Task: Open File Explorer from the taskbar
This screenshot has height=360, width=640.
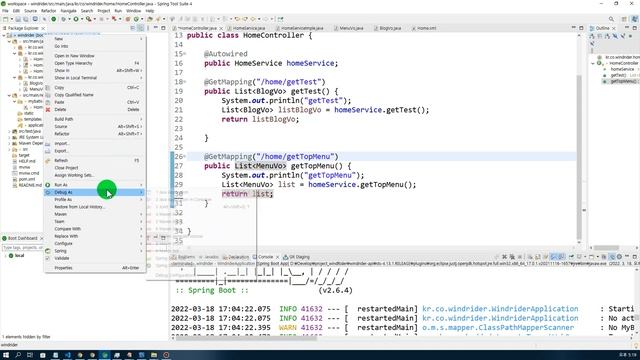Action: (x=154, y=355)
